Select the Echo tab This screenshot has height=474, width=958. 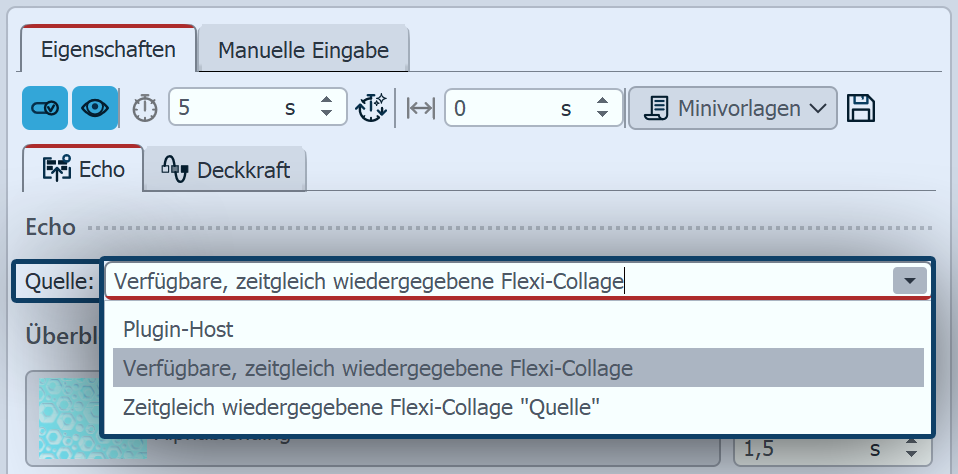(x=84, y=169)
